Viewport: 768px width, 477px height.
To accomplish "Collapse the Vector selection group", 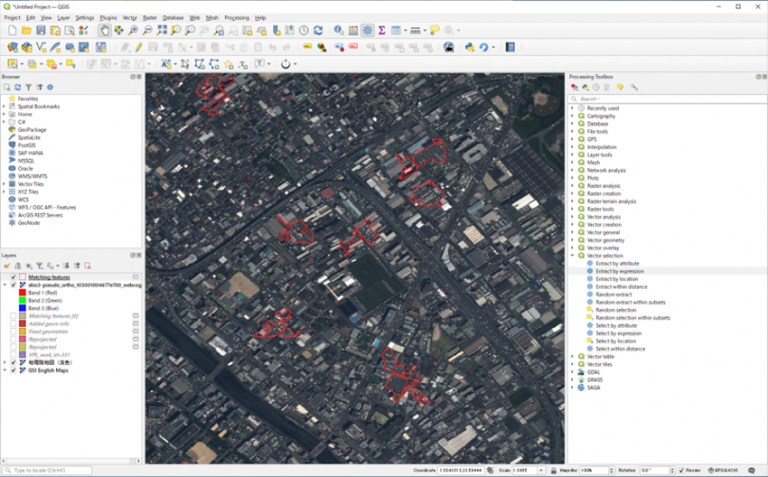I will pos(572,256).
